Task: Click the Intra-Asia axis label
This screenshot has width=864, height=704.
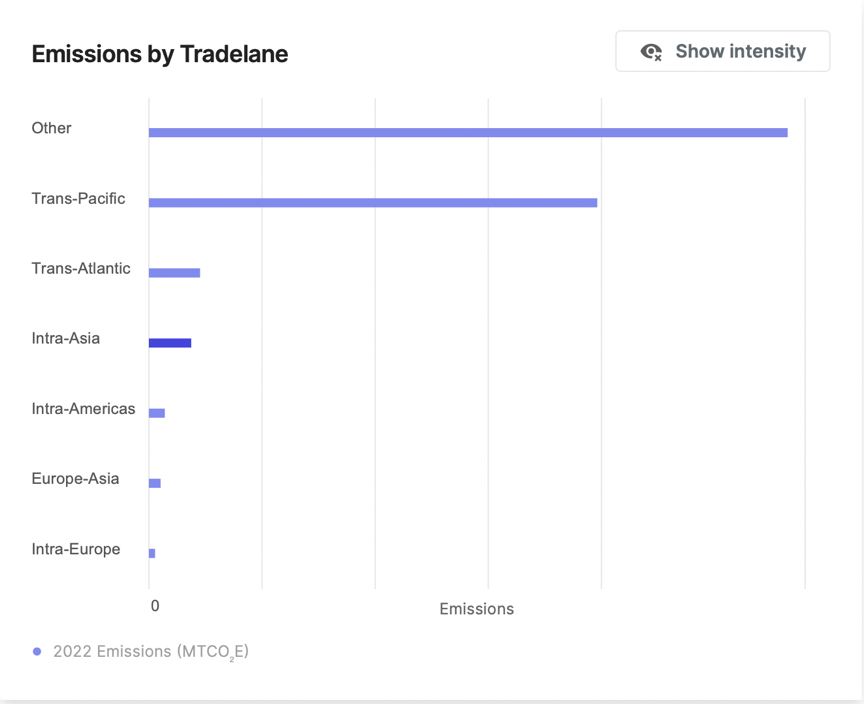Action: click(66, 338)
